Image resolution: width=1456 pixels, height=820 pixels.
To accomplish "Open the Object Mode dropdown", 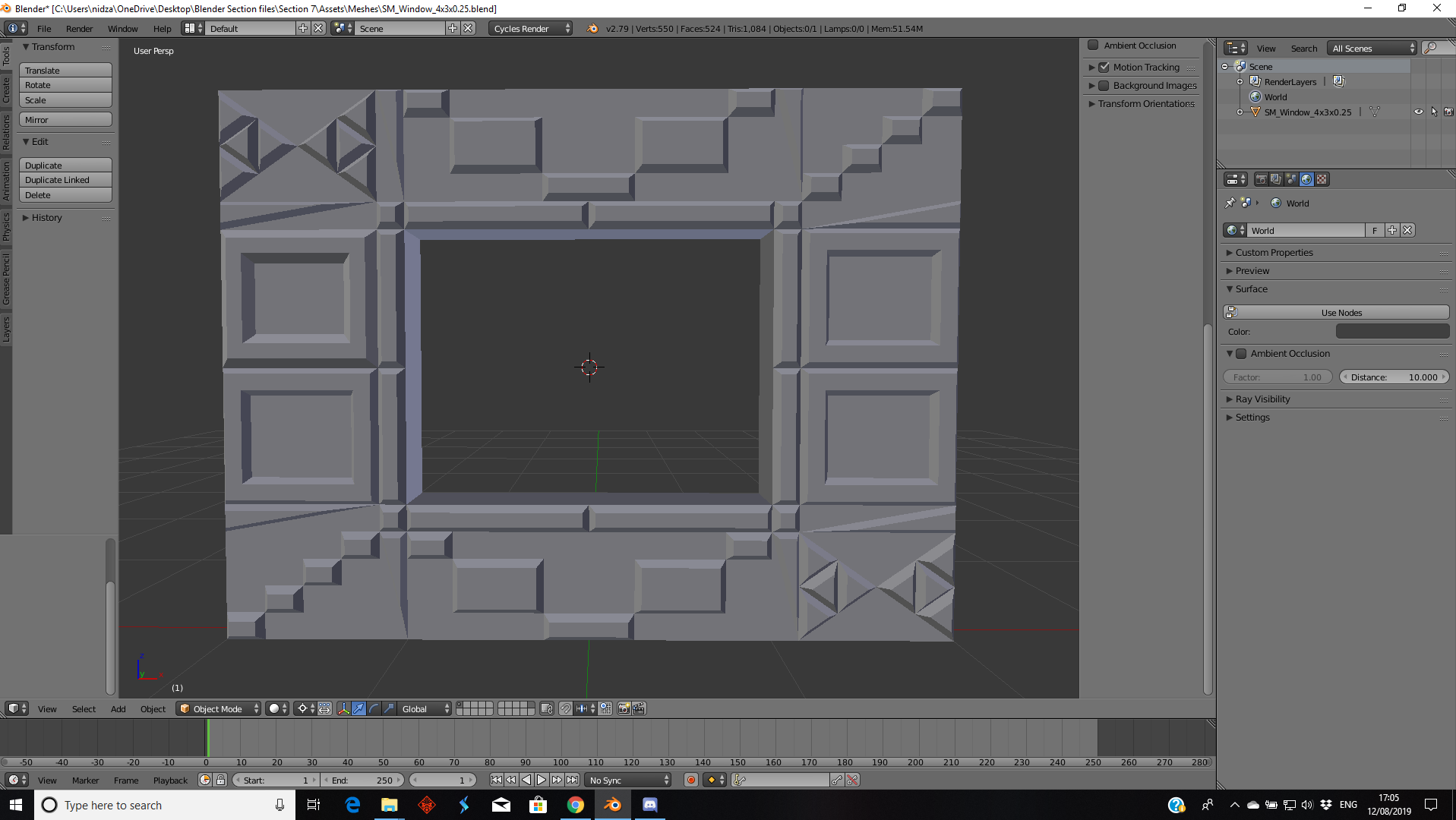I will tap(218, 708).
